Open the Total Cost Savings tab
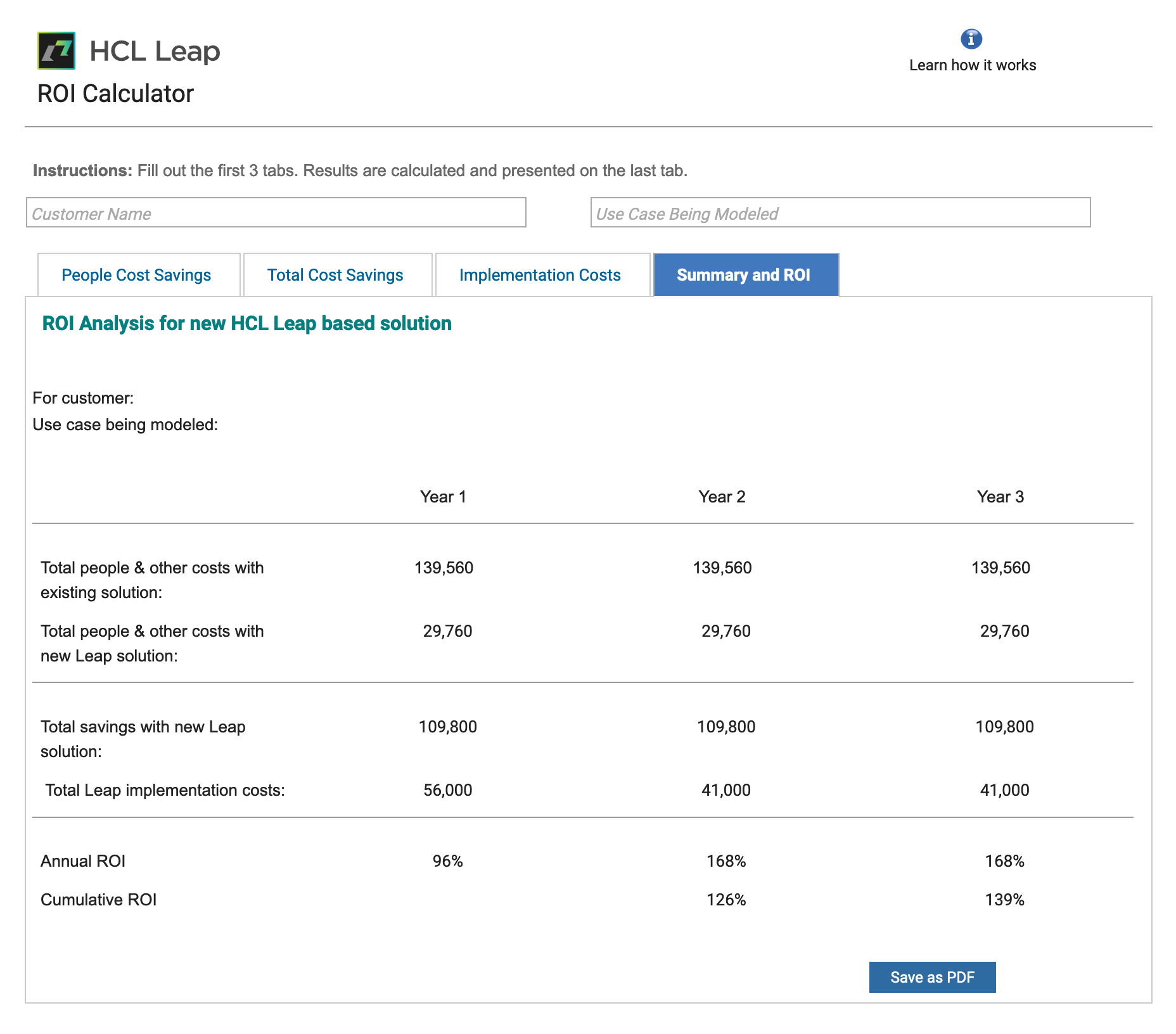Viewport: 1176px width, 1034px height. [x=338, y=275]
